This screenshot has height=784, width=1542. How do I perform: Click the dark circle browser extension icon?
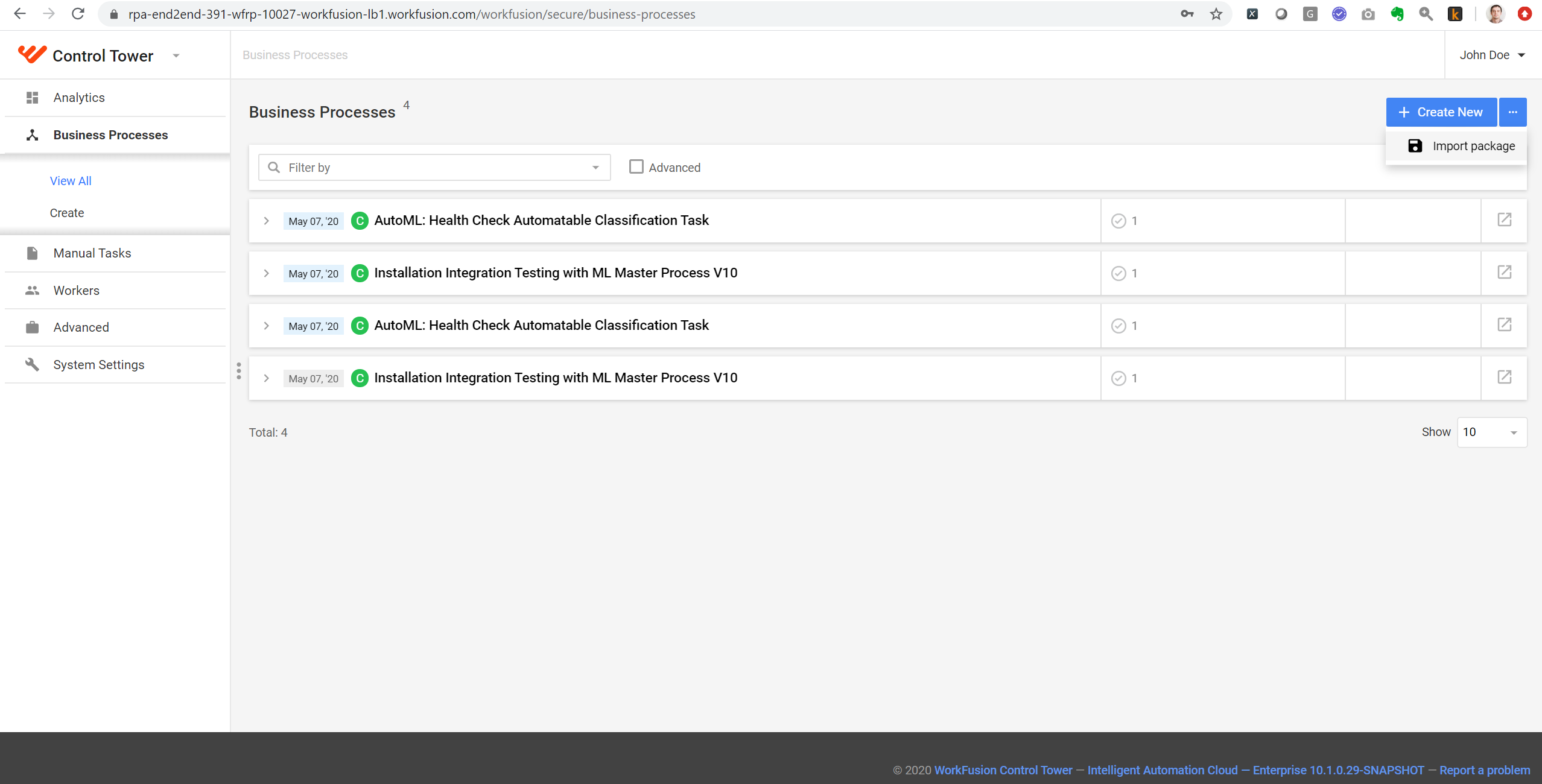coord(1281,14)
